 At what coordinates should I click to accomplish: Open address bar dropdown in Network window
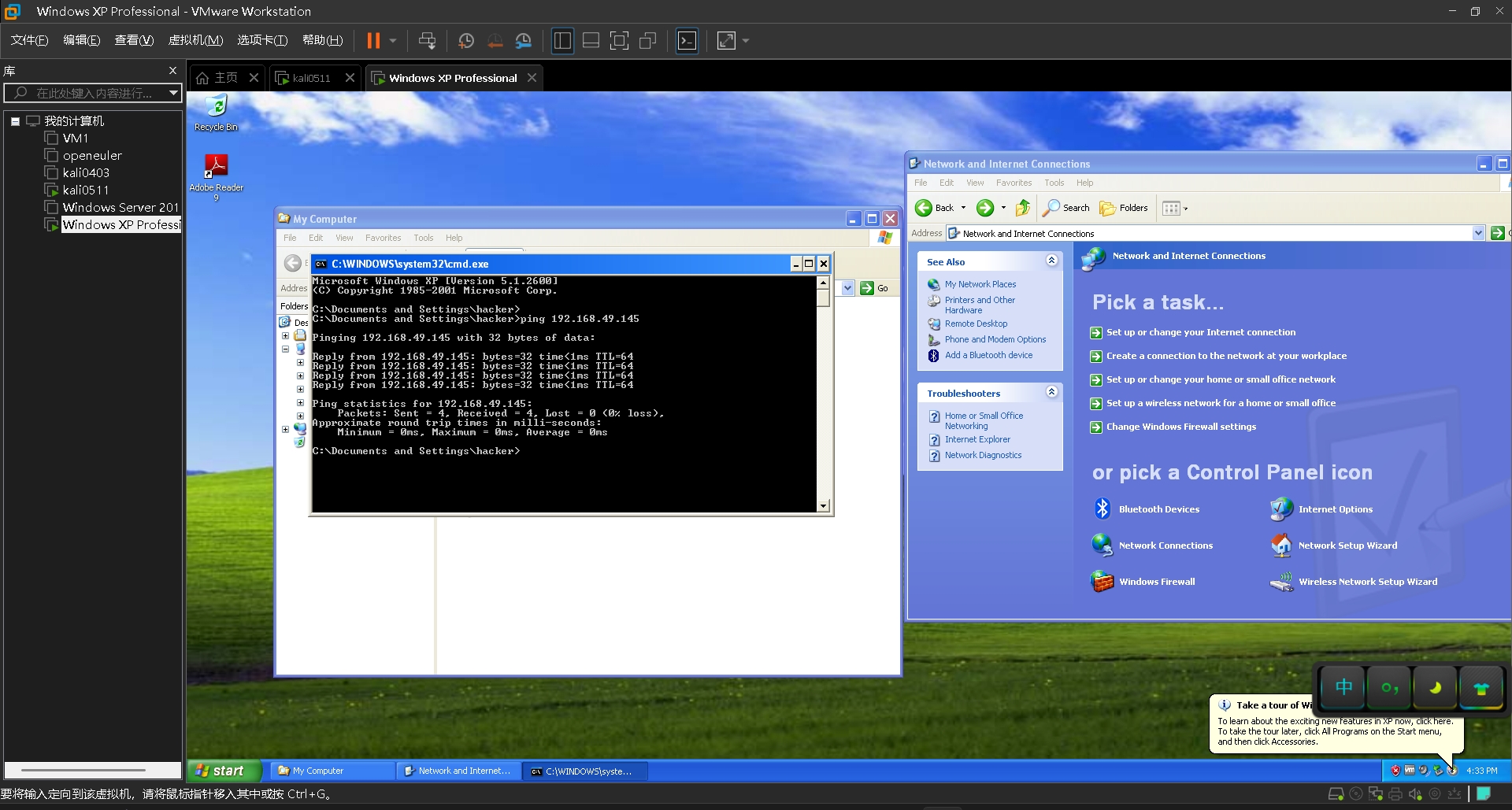coord(1478,233)
